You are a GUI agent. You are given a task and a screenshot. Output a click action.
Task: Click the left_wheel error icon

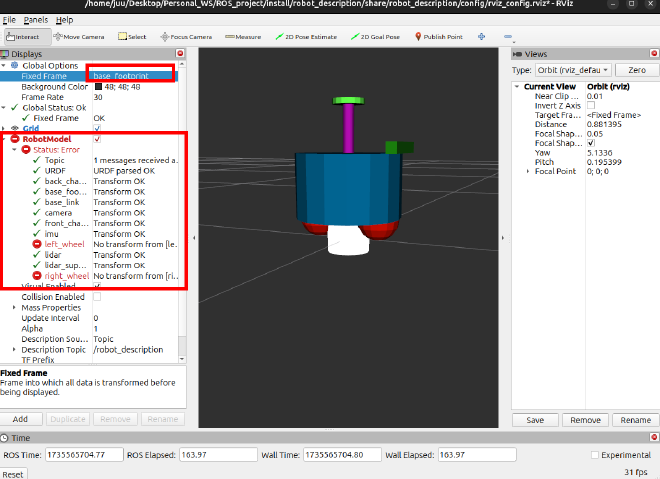coord(37,244)
